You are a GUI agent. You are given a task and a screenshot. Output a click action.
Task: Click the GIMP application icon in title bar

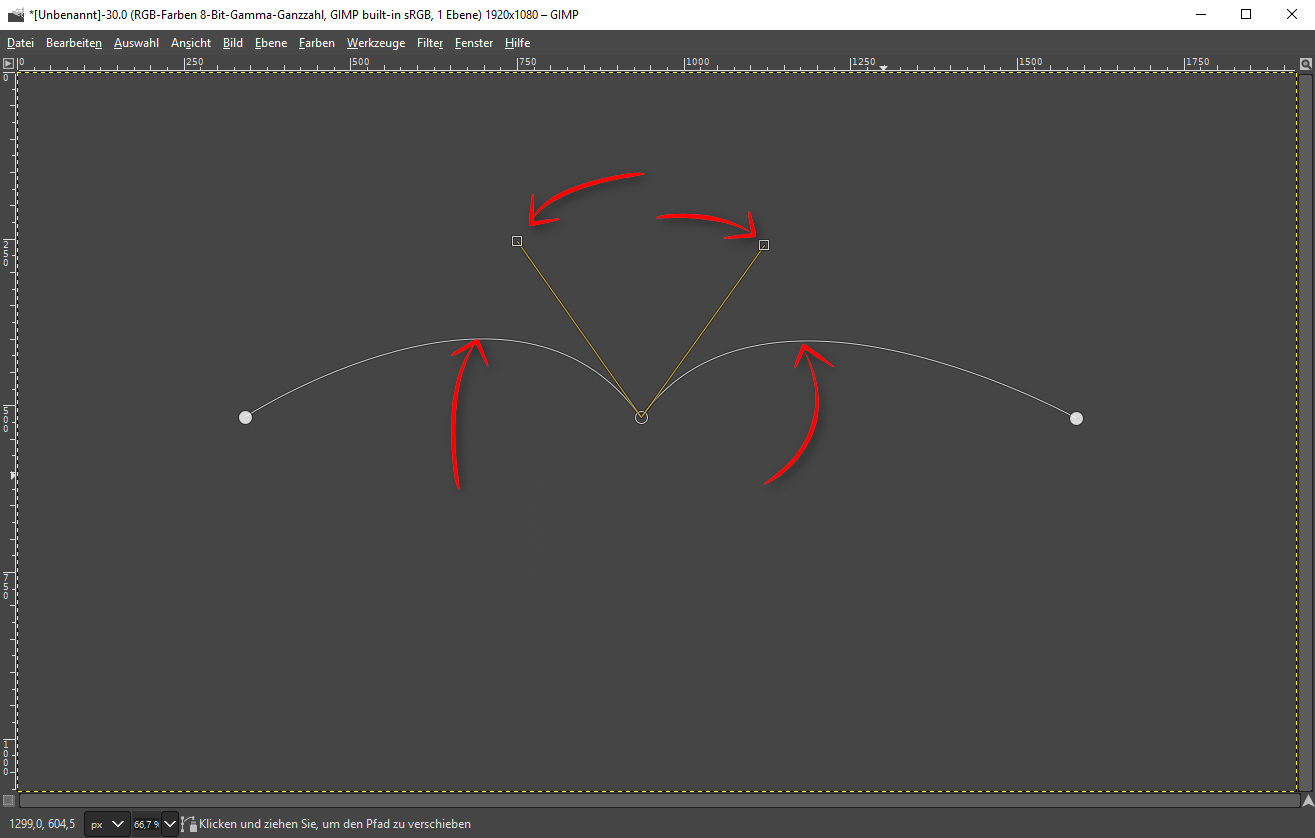click(15, 14)
